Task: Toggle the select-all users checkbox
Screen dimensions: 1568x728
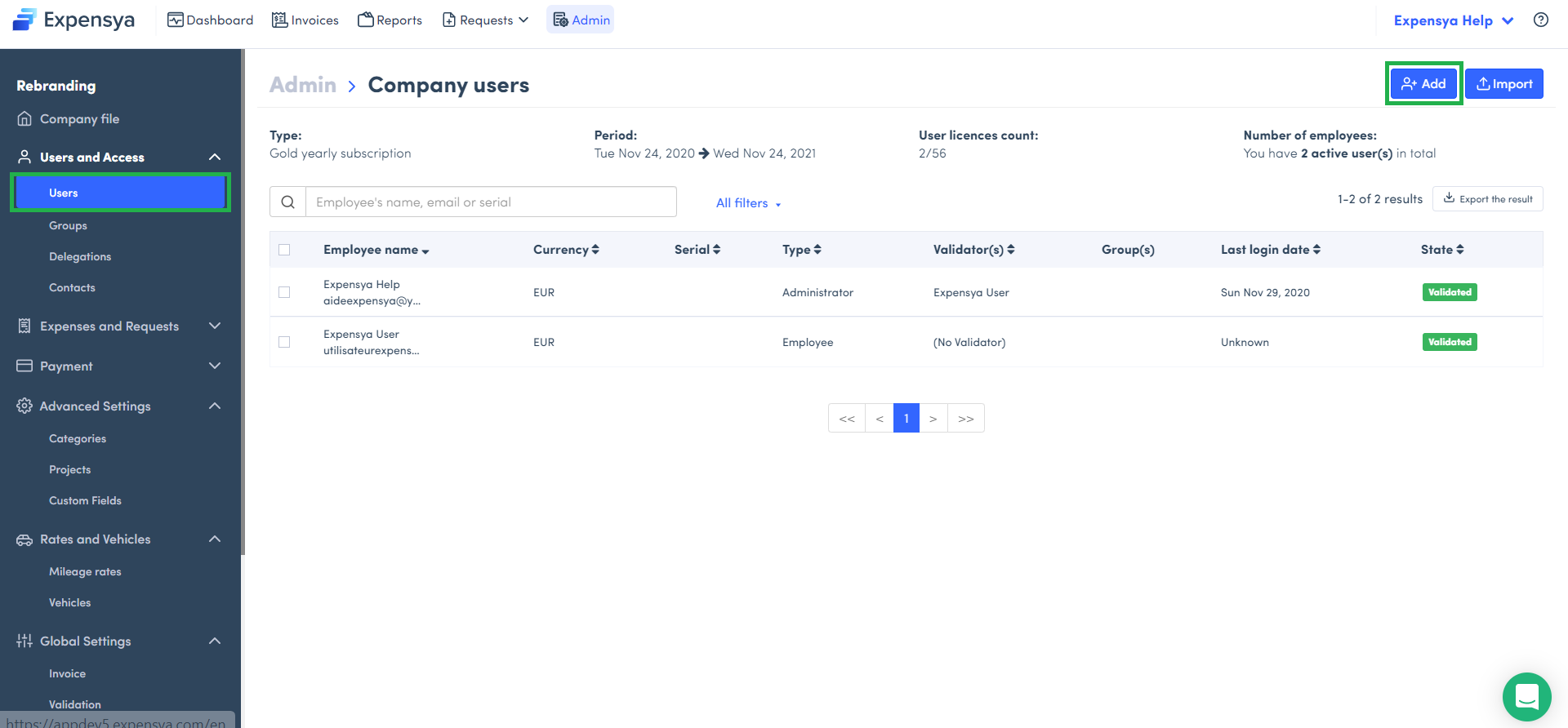Action: (284, 250)
